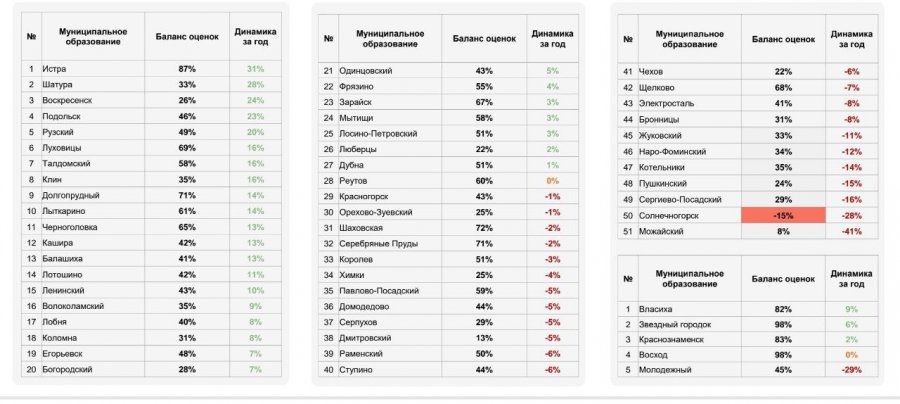Click Можайский's -41% yearly dynamics value
Viewport: 900px width, 404px height.
(851, 232)
